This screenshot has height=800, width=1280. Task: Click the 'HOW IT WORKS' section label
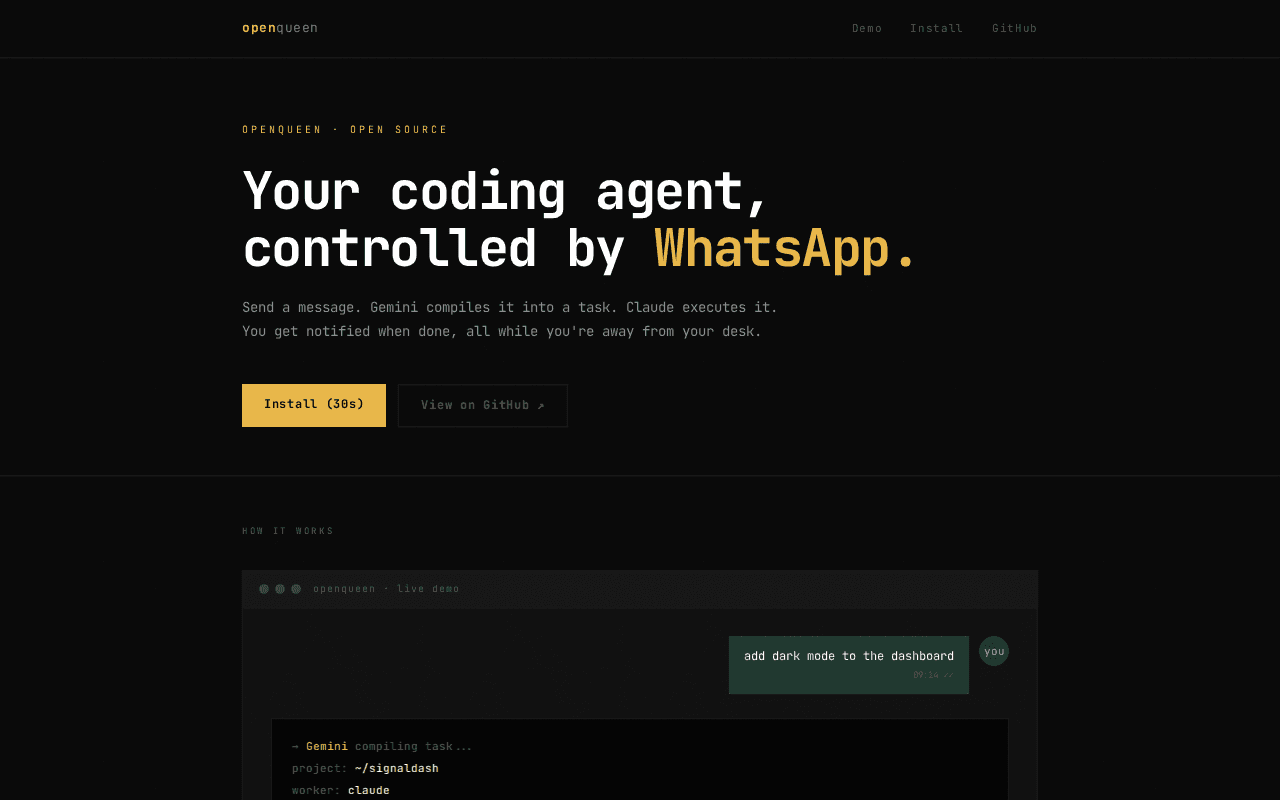tap(288, 531)
